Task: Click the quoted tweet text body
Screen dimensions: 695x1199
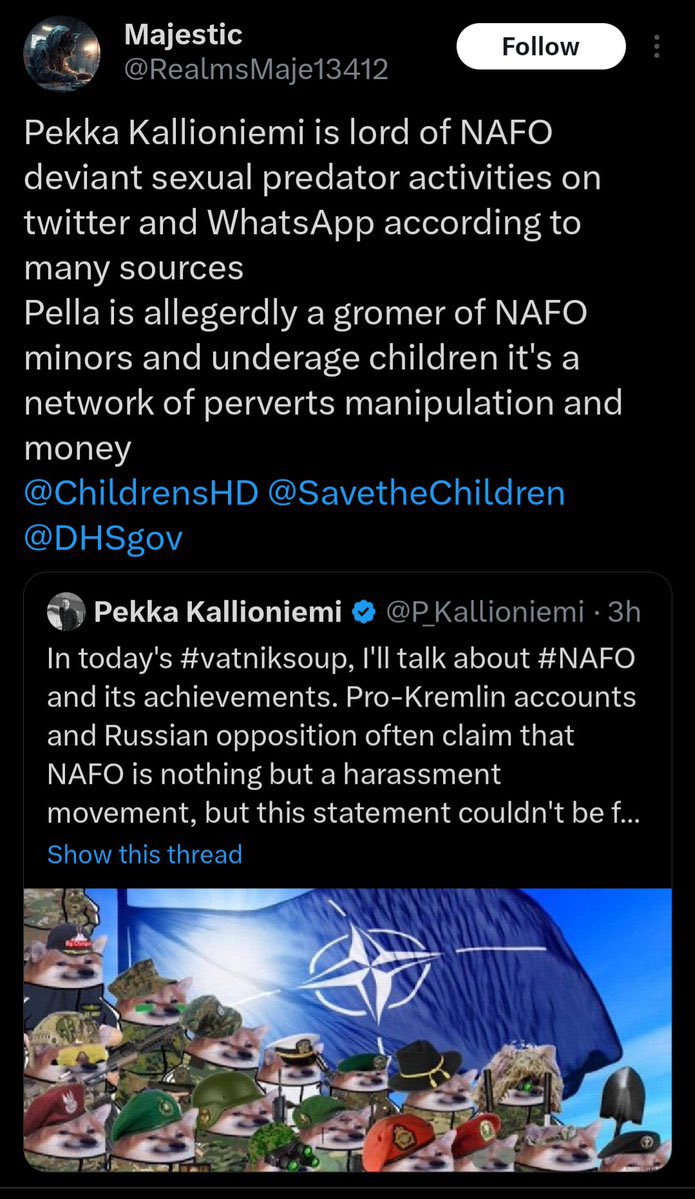Action: coord(341,735)
